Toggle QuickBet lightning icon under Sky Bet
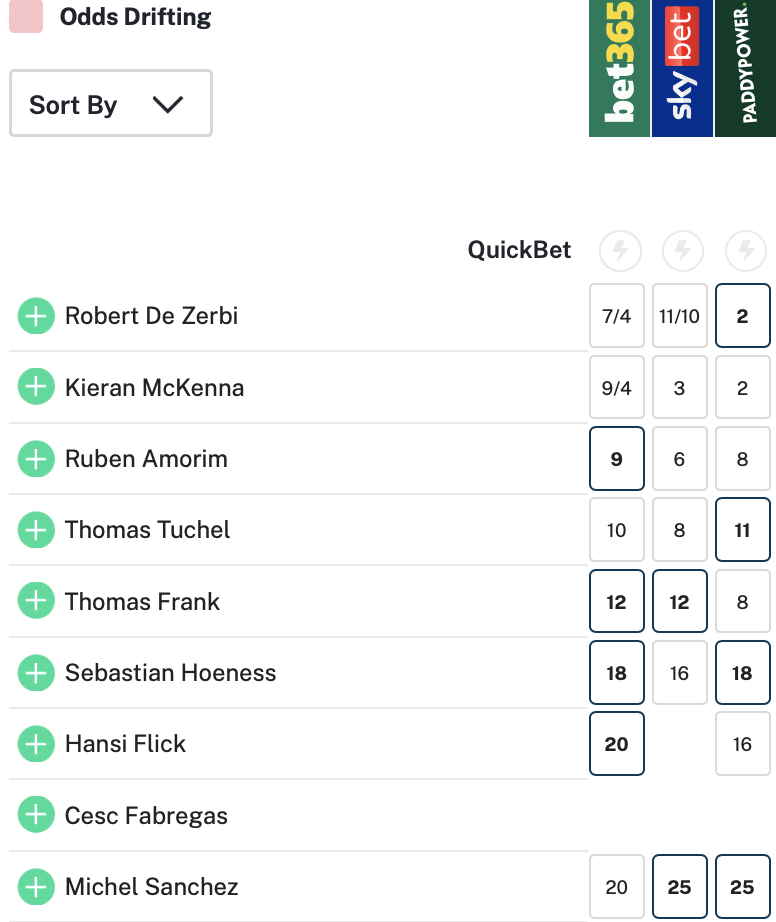The height and width of the screenshot is (922, 776). 682,251
